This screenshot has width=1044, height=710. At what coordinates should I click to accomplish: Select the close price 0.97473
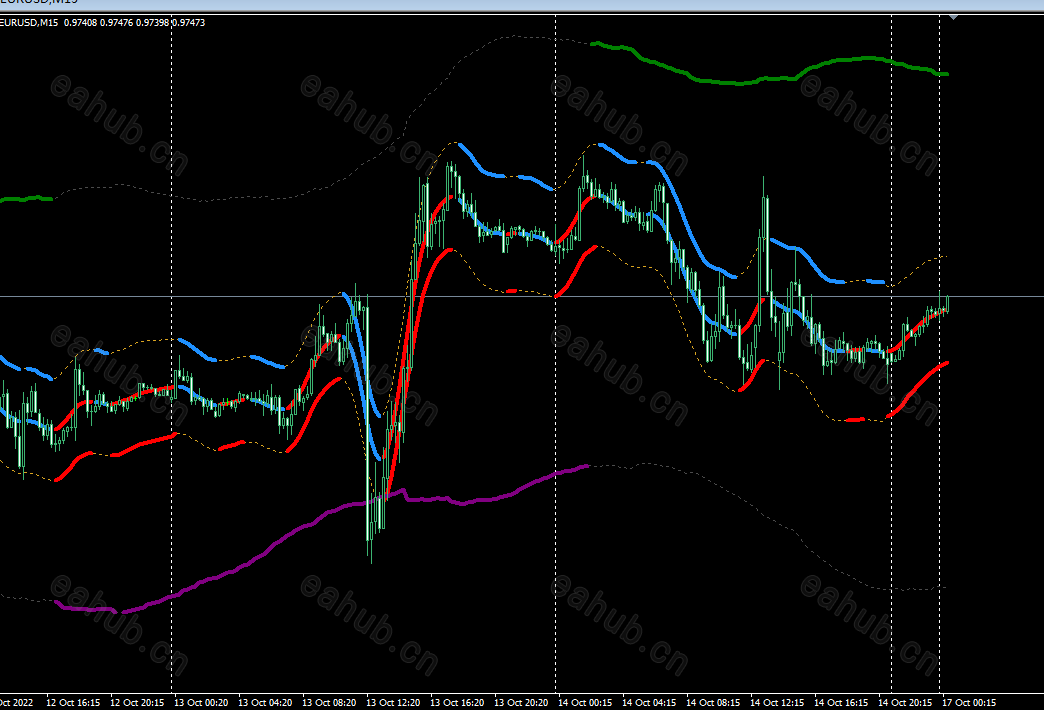[x=189, y=23]
